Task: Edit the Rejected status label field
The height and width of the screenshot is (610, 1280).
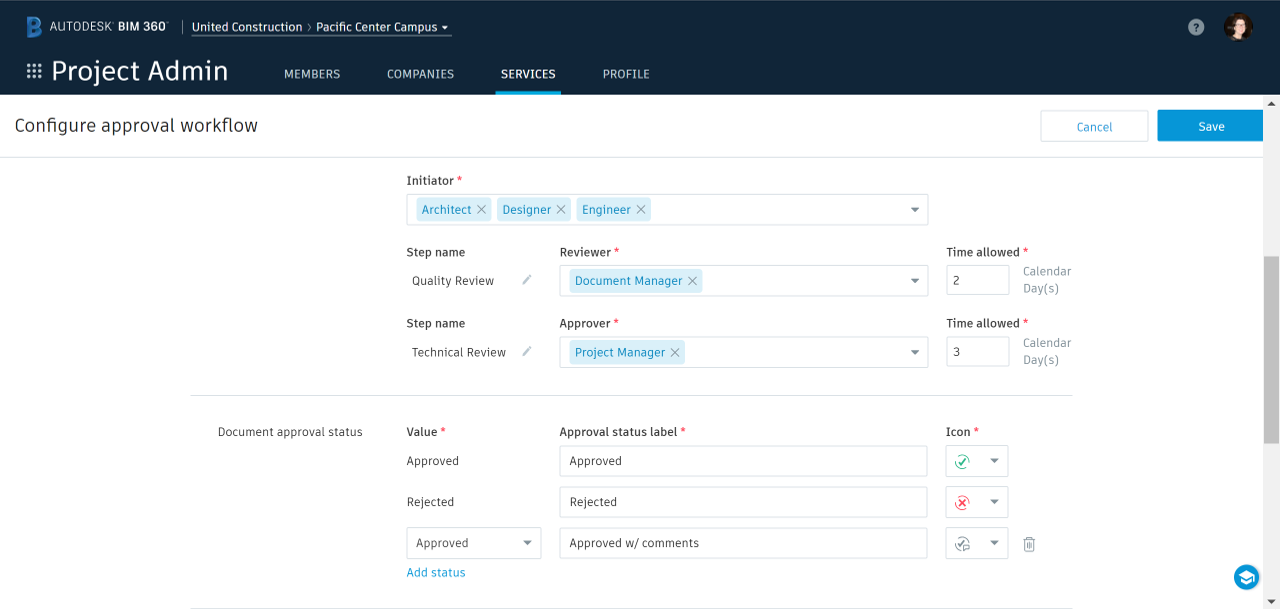Action: pyautogui.click(x=744, y=502)
